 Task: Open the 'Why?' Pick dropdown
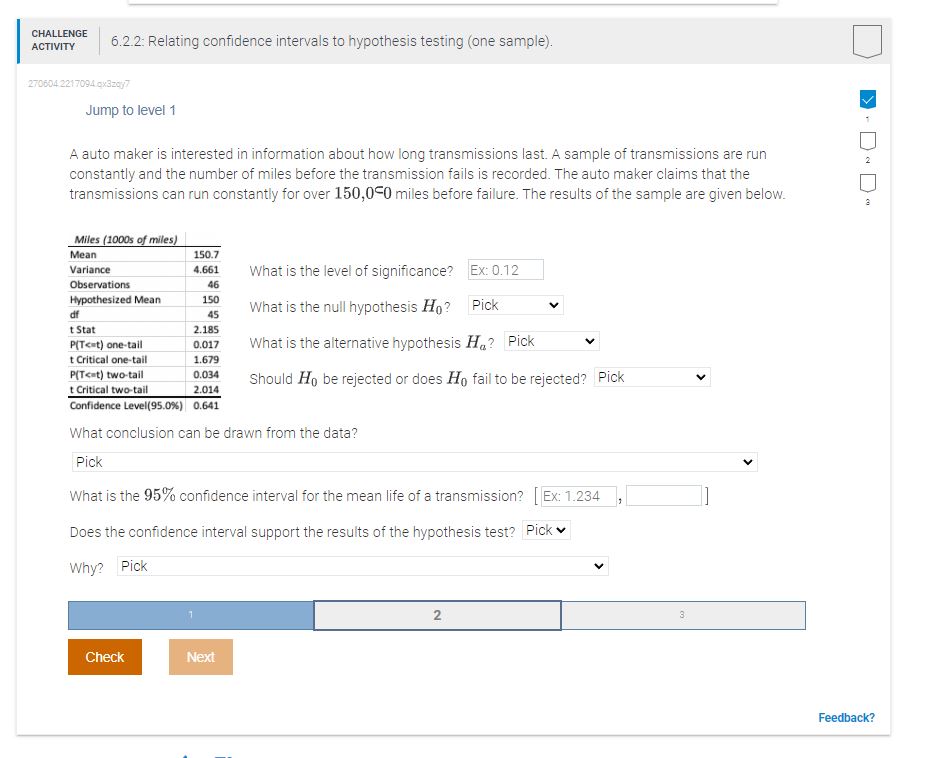point(362,565)
